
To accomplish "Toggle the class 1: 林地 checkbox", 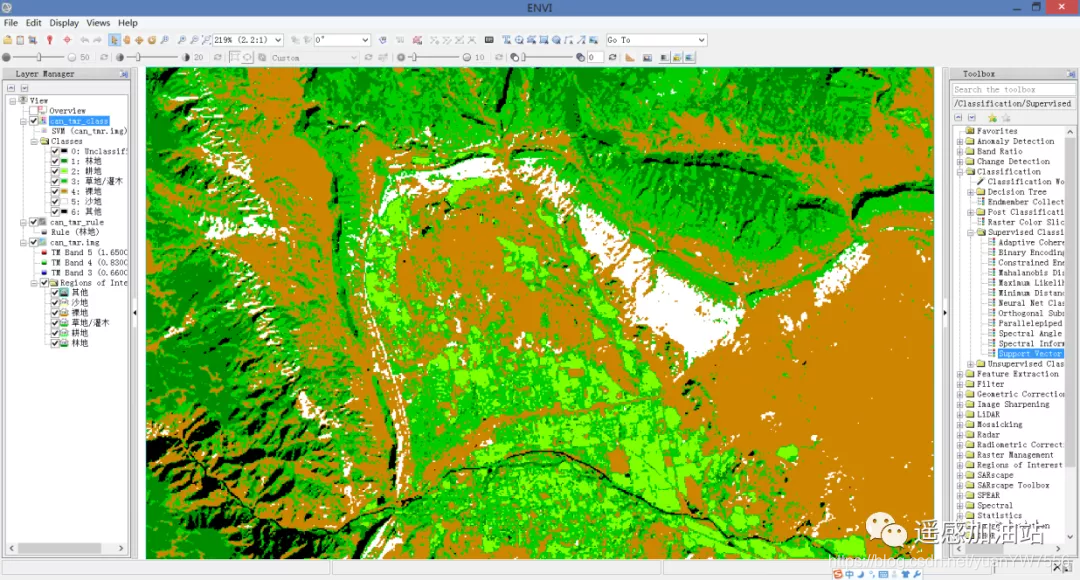I will pyautogui.click(x=55, y=161).
